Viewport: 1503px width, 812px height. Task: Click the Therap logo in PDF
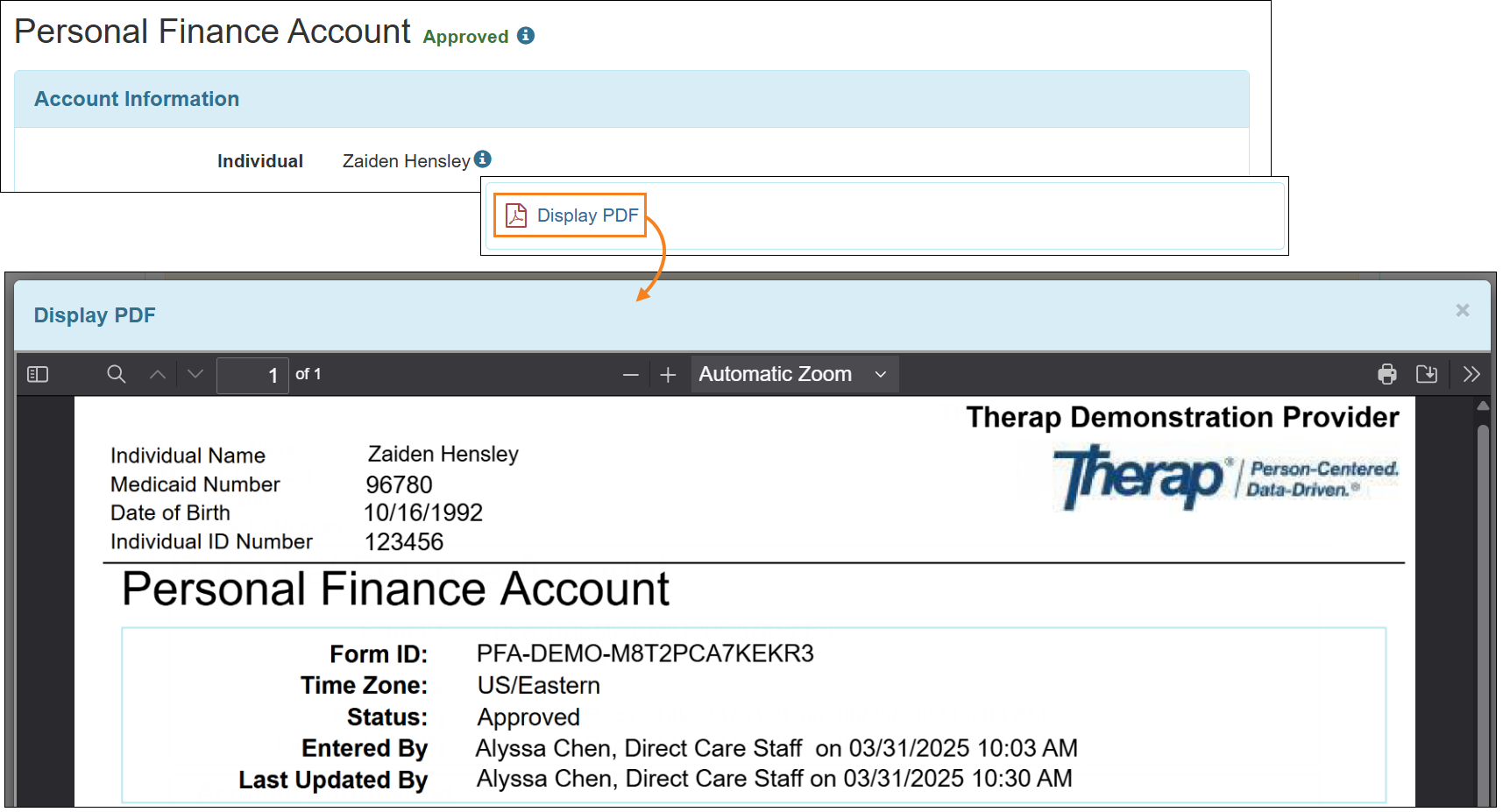coord(1226,477)
